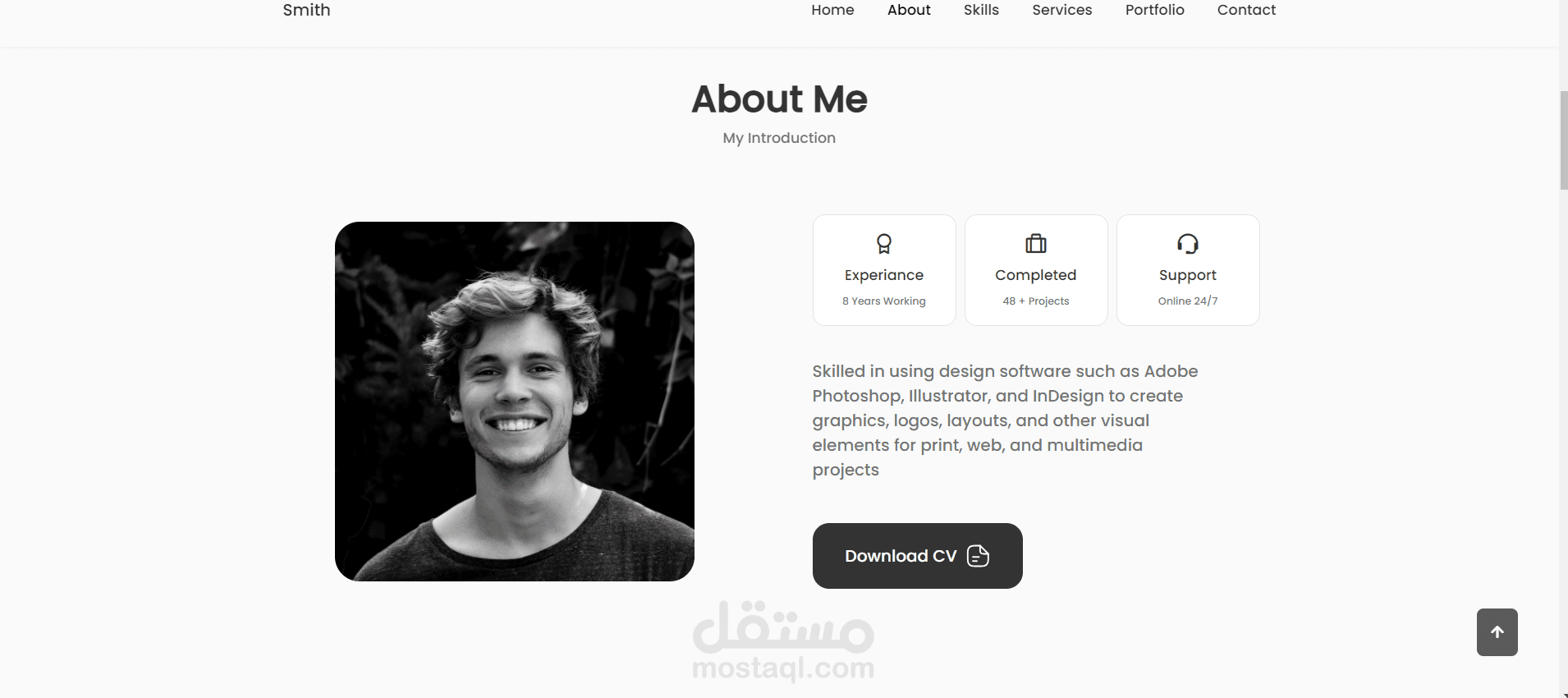This screenshot has height=698, width=1568.
Task: Select the Experiance 8 Years Working card
Action: pos(884,270)
